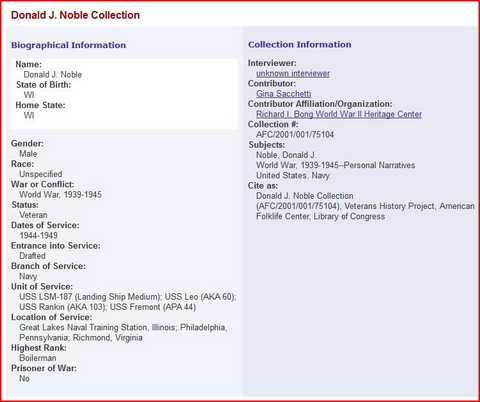Click the Highest Rank value Boilerman

tap(38, 358)
